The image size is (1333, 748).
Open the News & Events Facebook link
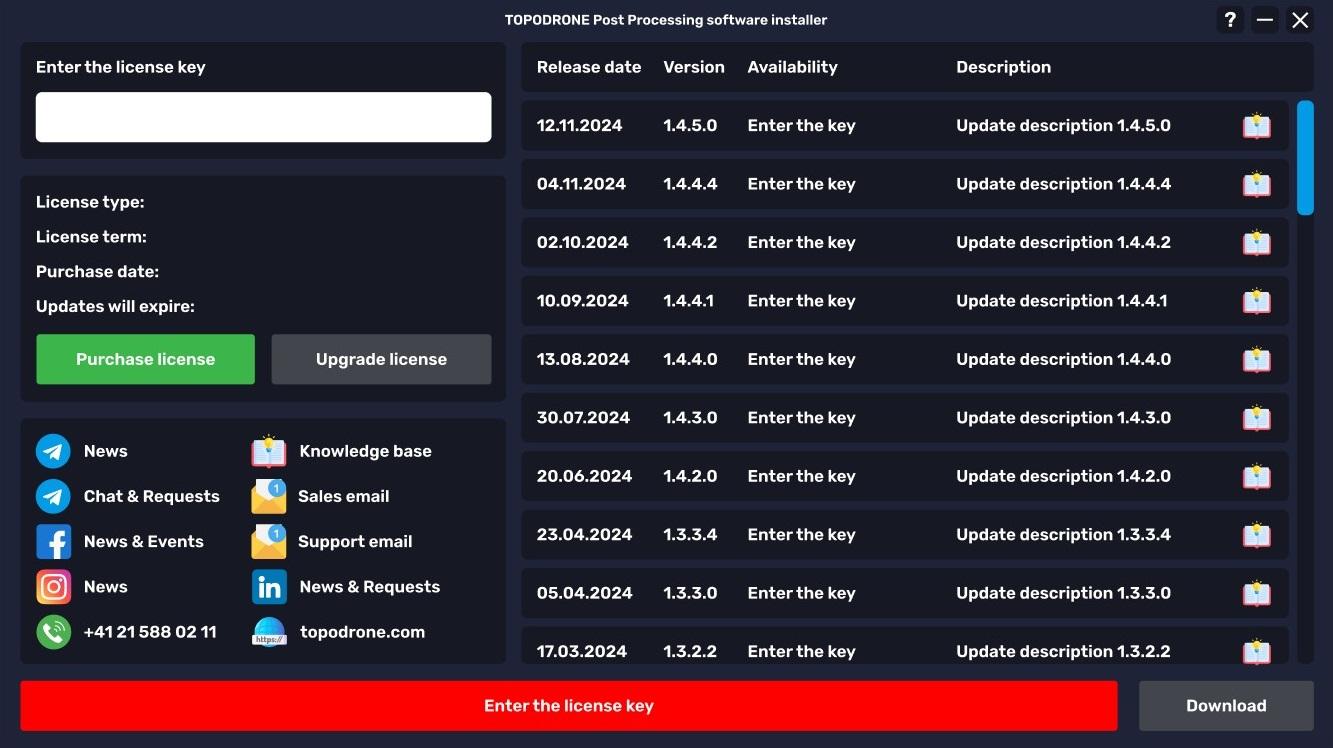143,541
